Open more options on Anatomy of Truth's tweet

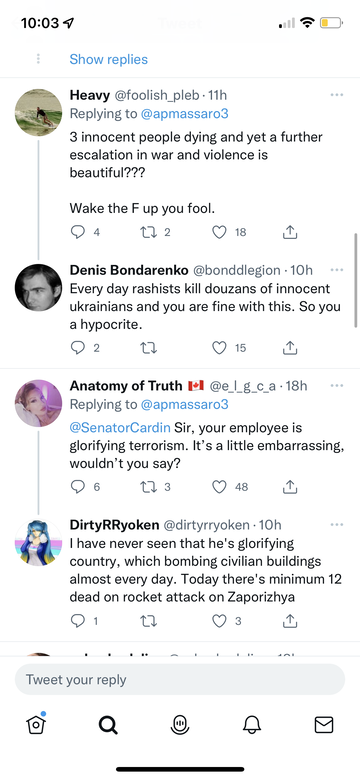[337, 386]
